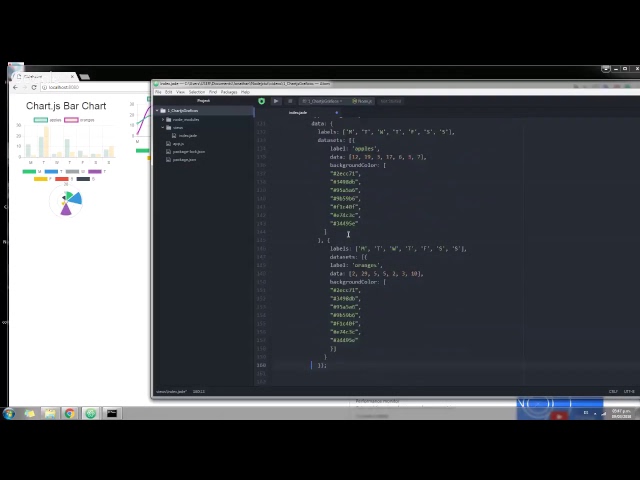Toggle the oranges legend in bar chart

click(79, 120)
